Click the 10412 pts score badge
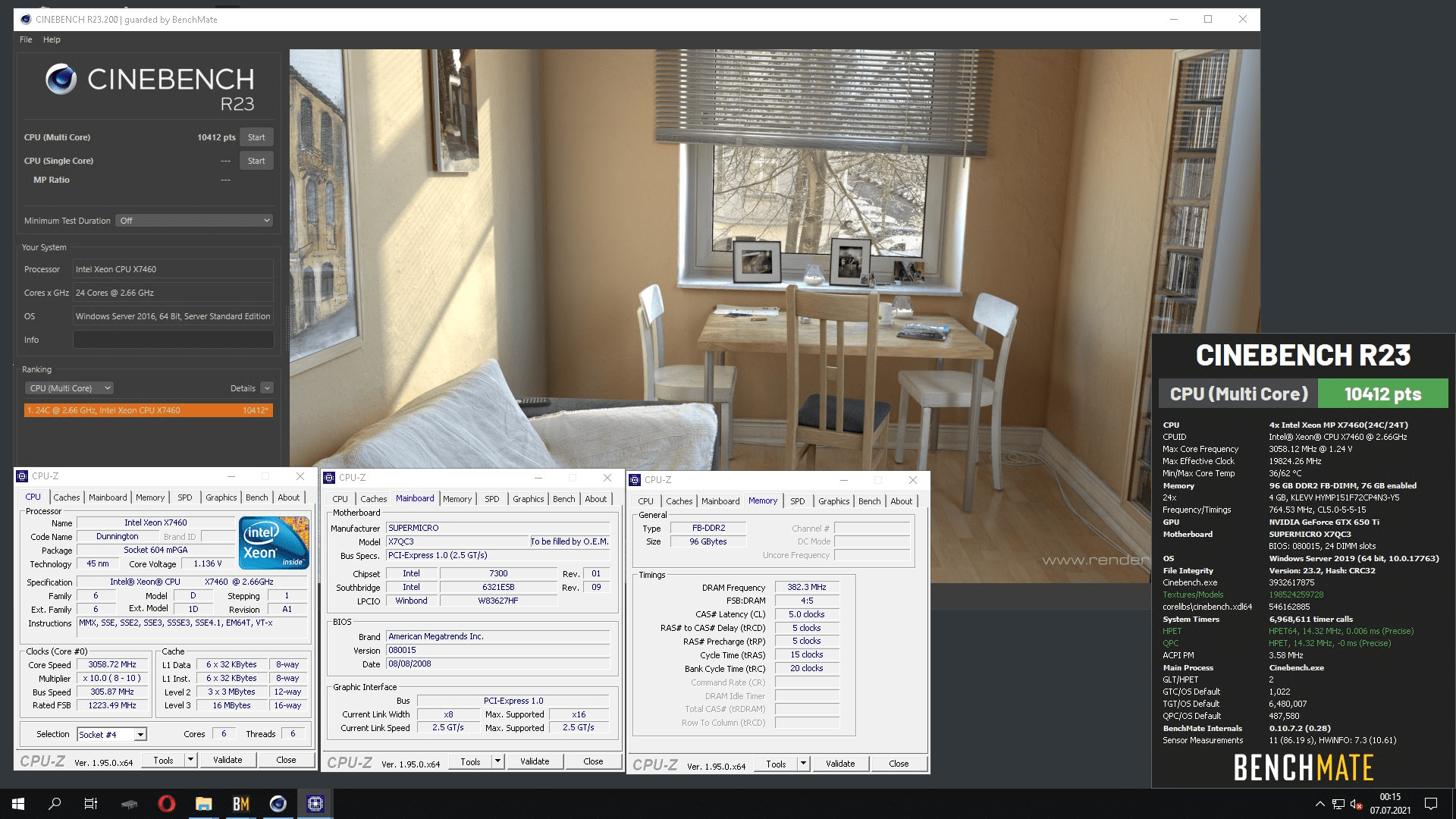 (1382, 394)
